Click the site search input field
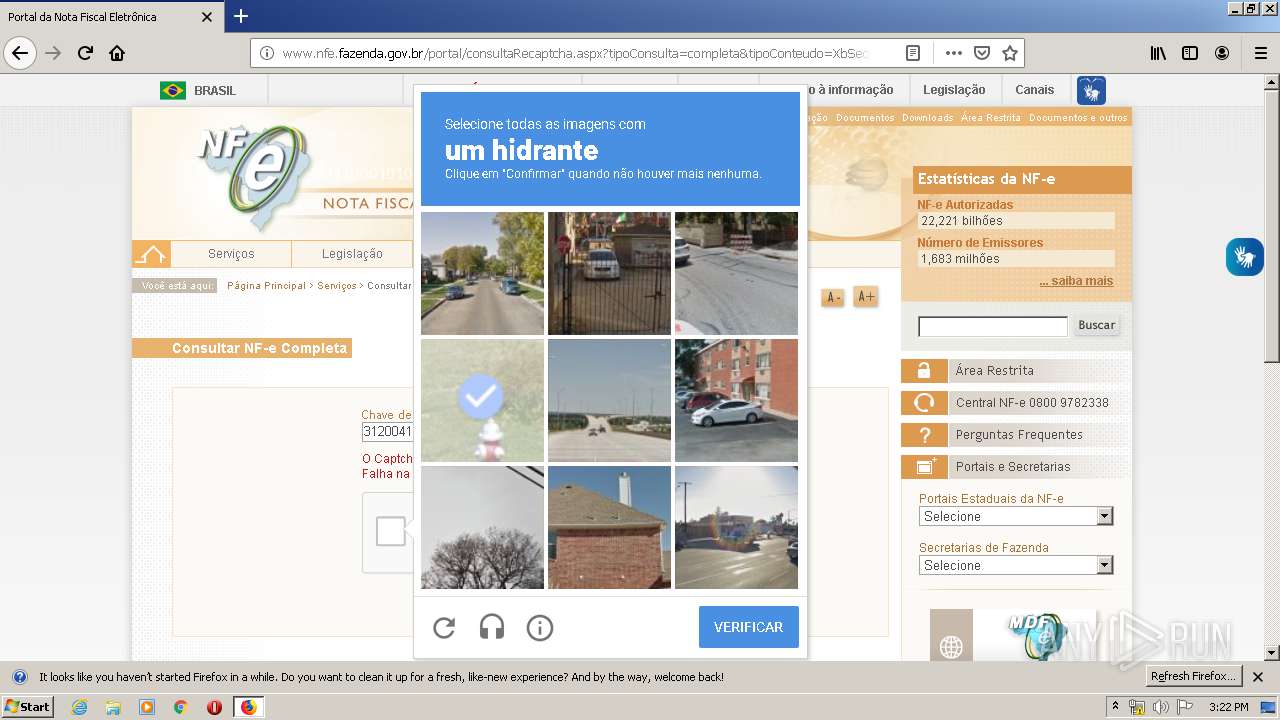Image resolution: width=1280 pixels, height=720 pixels. [x=993, y=326]
